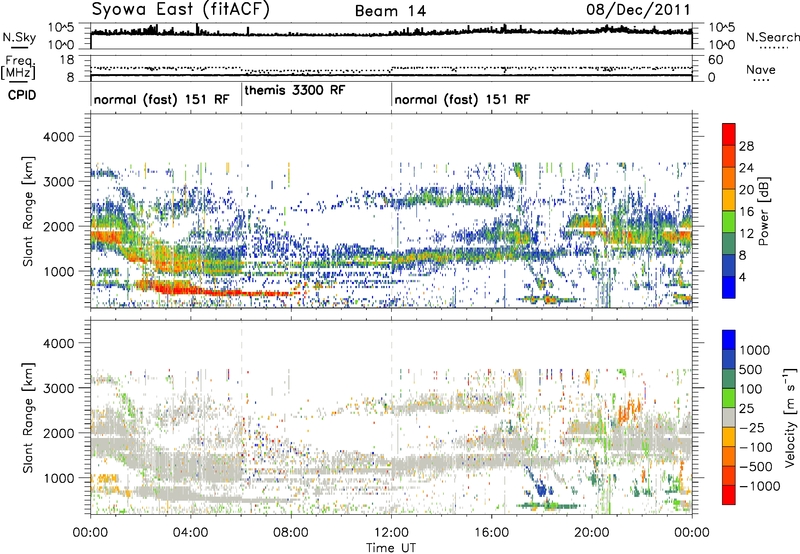This screenshot has height=554, width=800.
Task: Click the velocity colorbar value '1000'
Action: (x=755, y=350)
